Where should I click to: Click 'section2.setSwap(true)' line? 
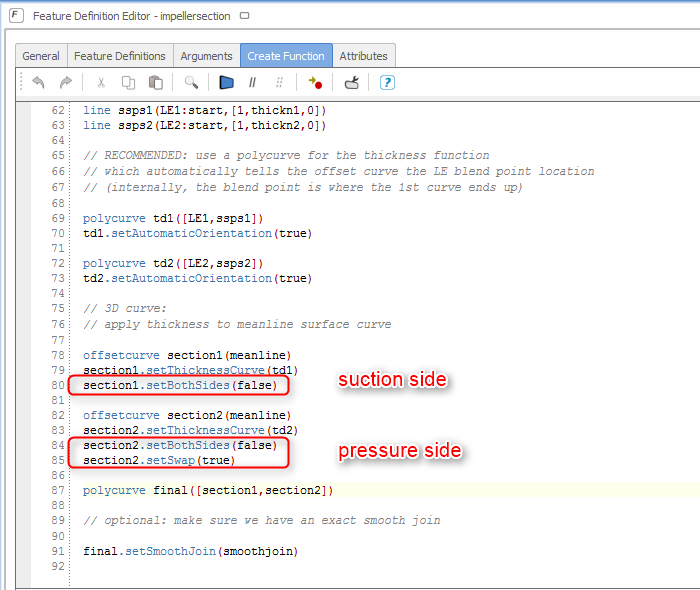click(159, 460)
